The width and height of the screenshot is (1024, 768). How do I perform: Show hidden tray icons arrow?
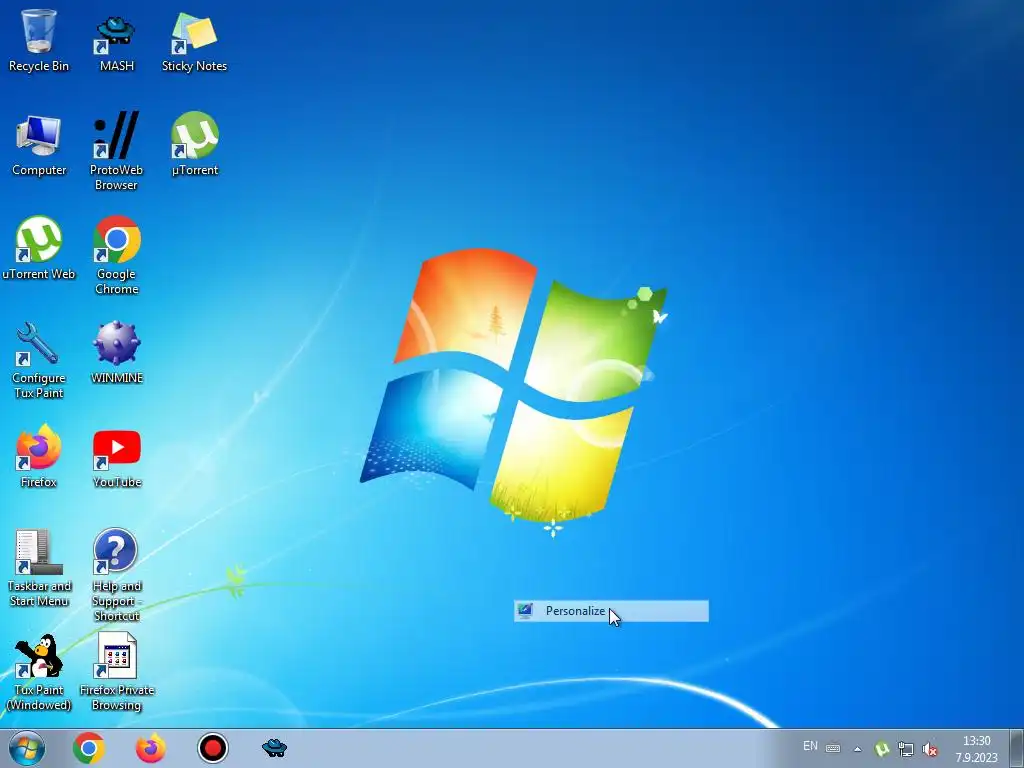857,749
